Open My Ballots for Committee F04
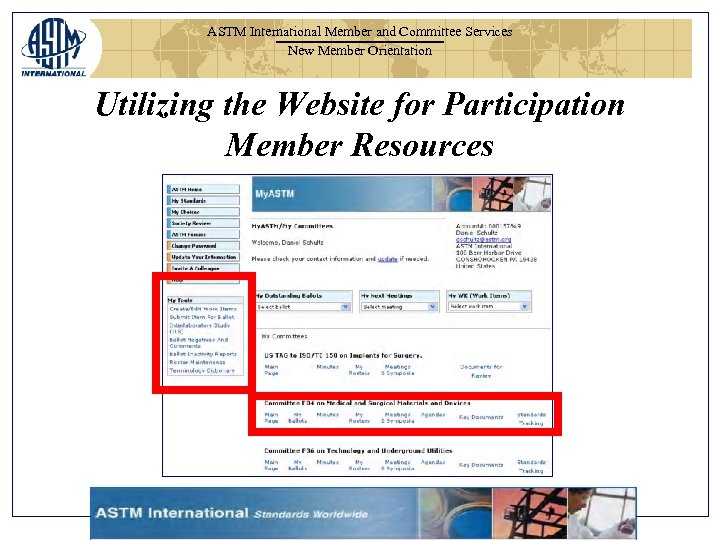This screenshot has height=540, width=720. coord(298,417)
